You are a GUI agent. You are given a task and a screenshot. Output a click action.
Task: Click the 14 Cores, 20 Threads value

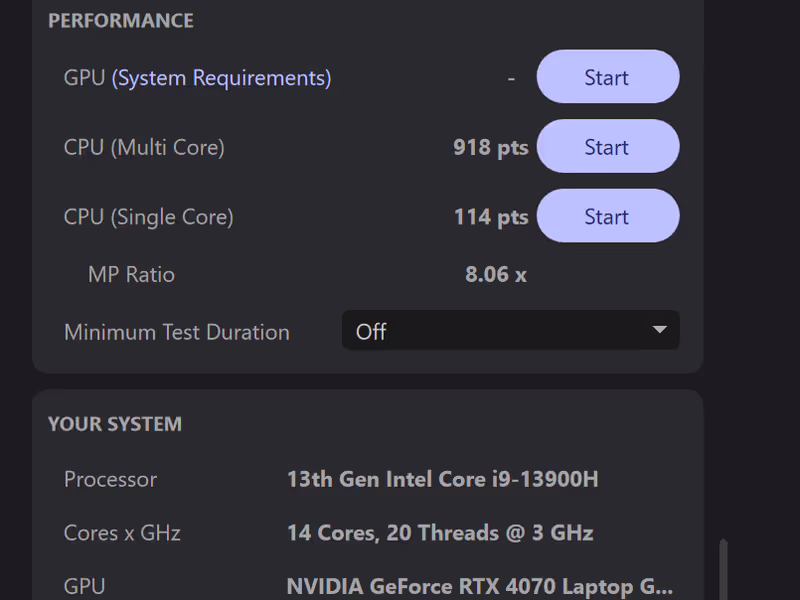tap(440, 533)
